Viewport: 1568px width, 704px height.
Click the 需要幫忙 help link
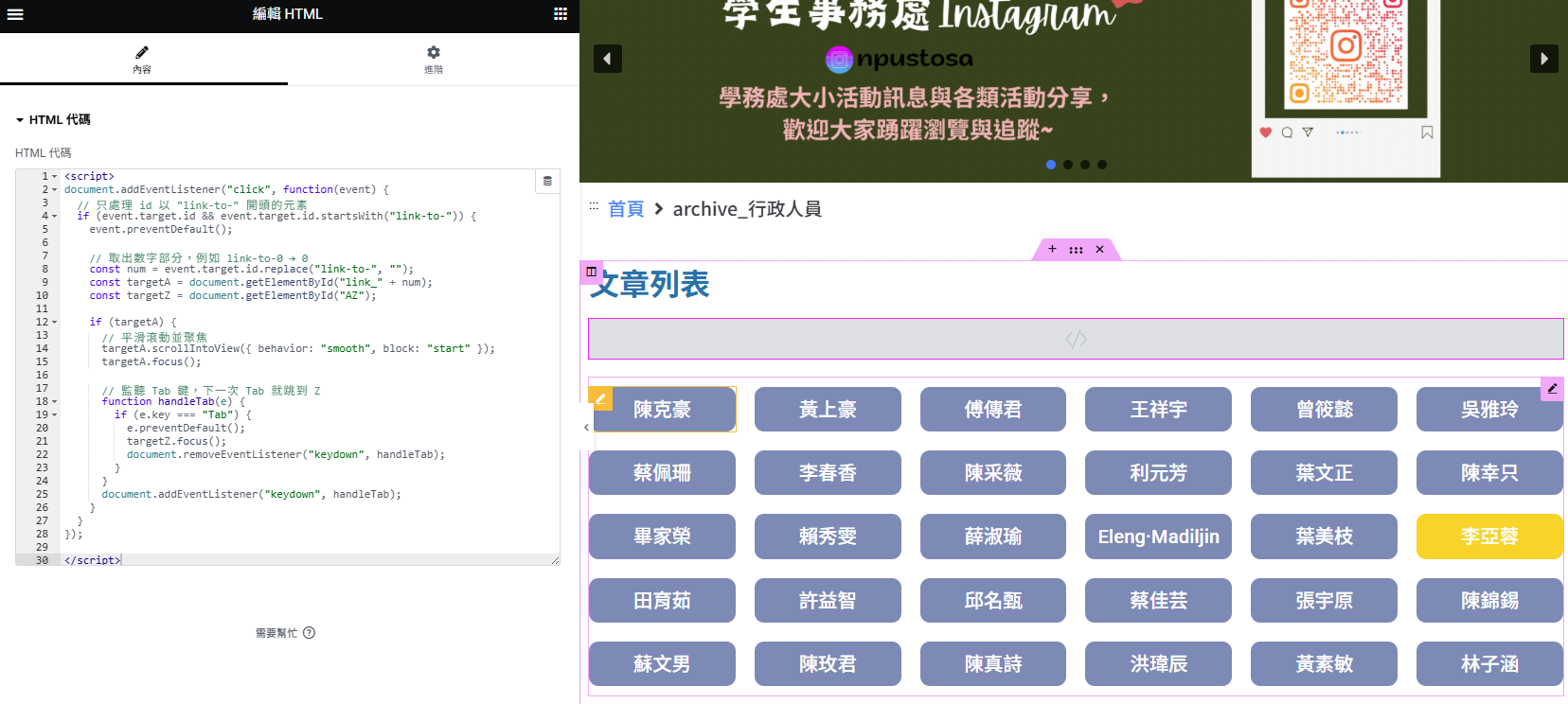click(x=284, y=633)
